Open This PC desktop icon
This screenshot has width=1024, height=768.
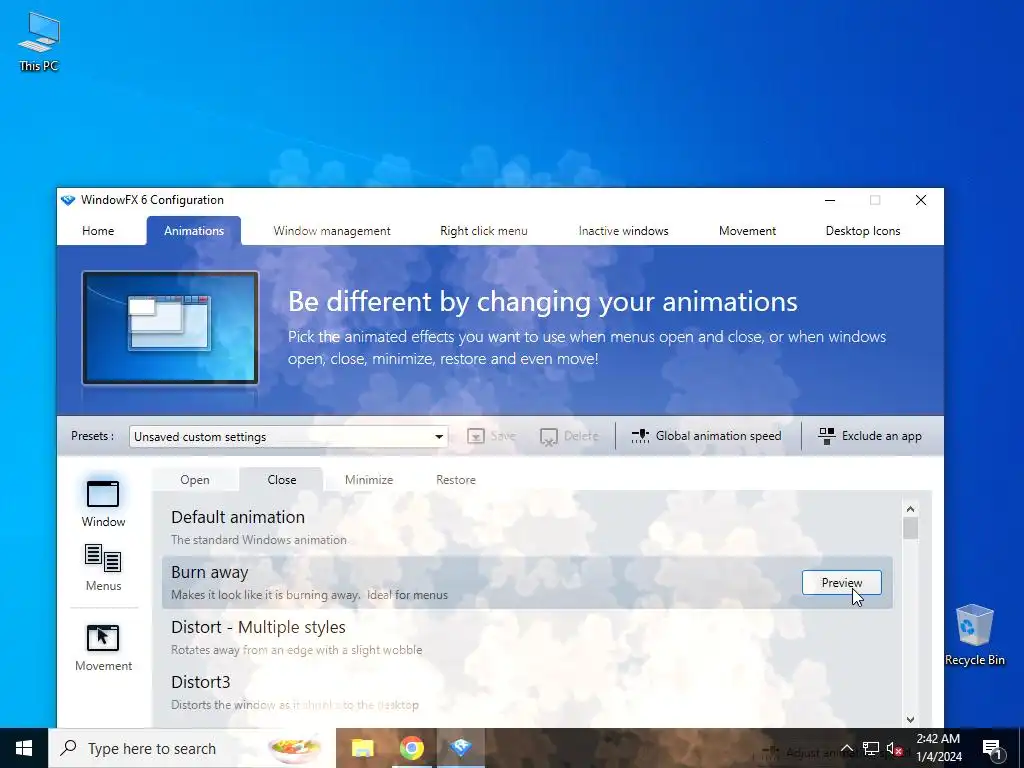point(39,40)
